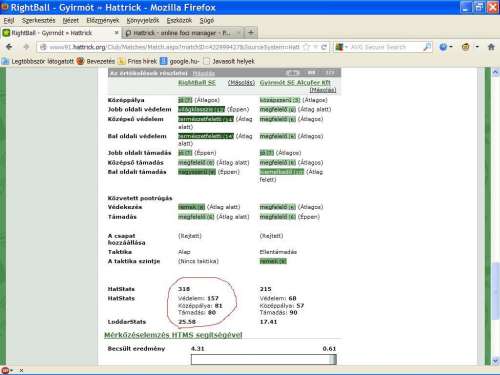Expand the address bar history dropdown
500x375 pixels.
coord(316,47)
